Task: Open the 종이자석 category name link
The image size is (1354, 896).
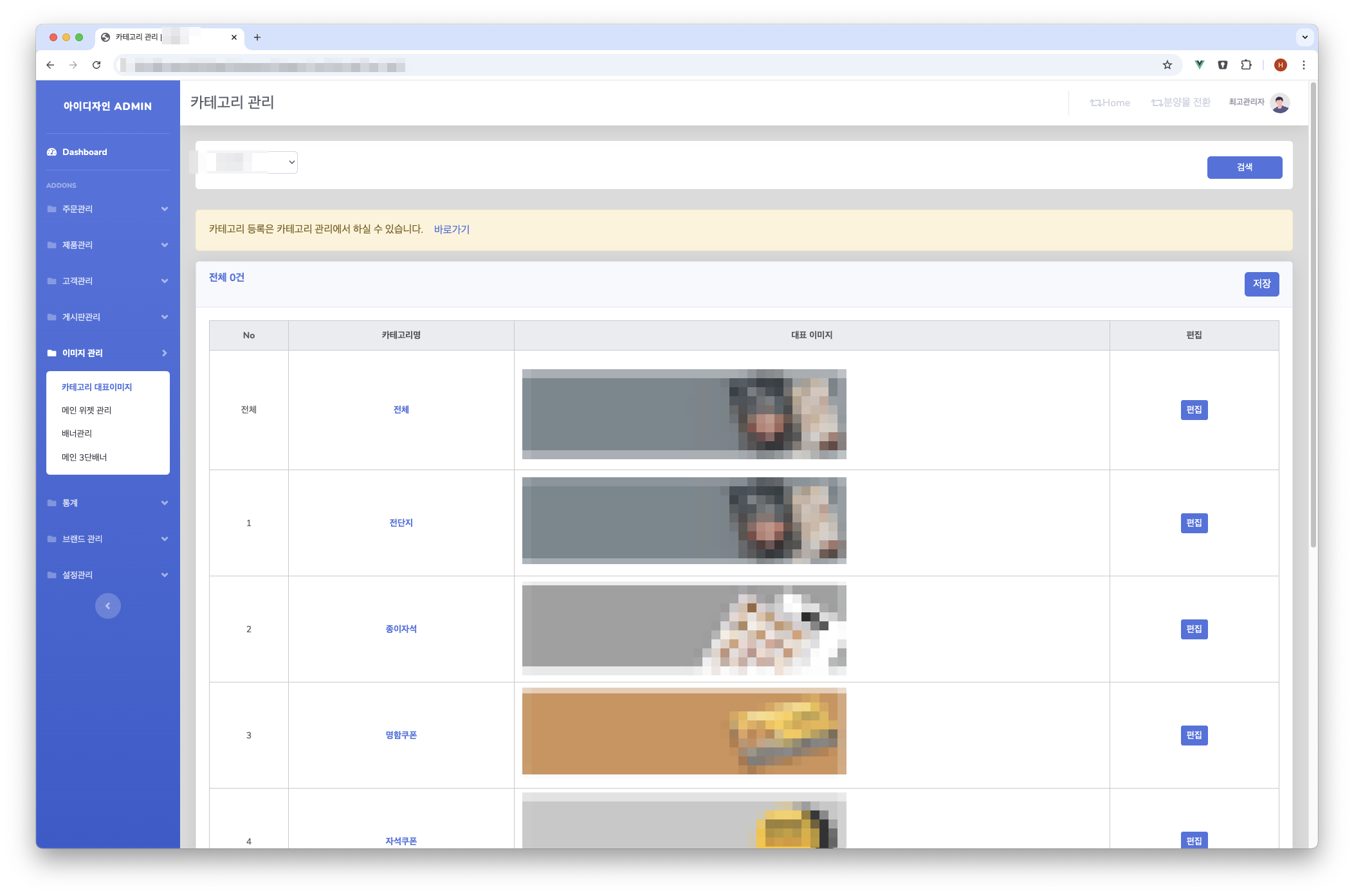Action: click(x=401, y=629)
